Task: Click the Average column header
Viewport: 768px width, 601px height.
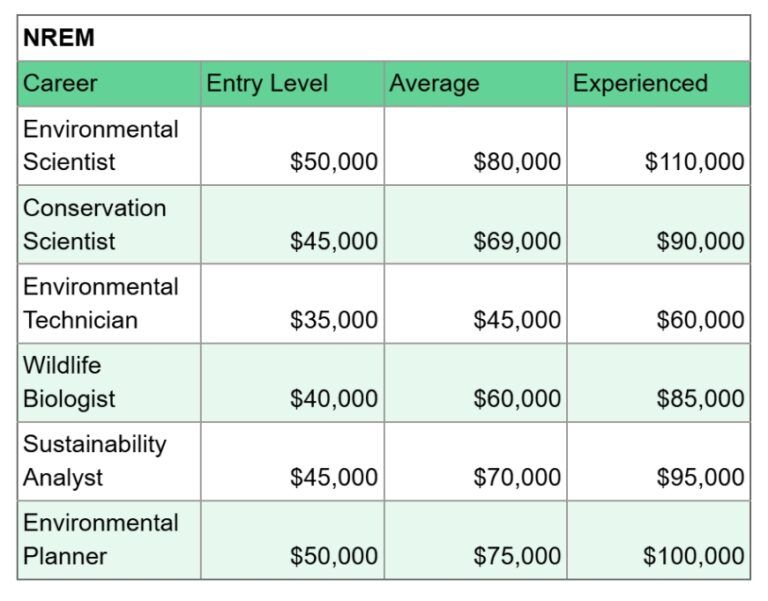Action: (475, 84)
